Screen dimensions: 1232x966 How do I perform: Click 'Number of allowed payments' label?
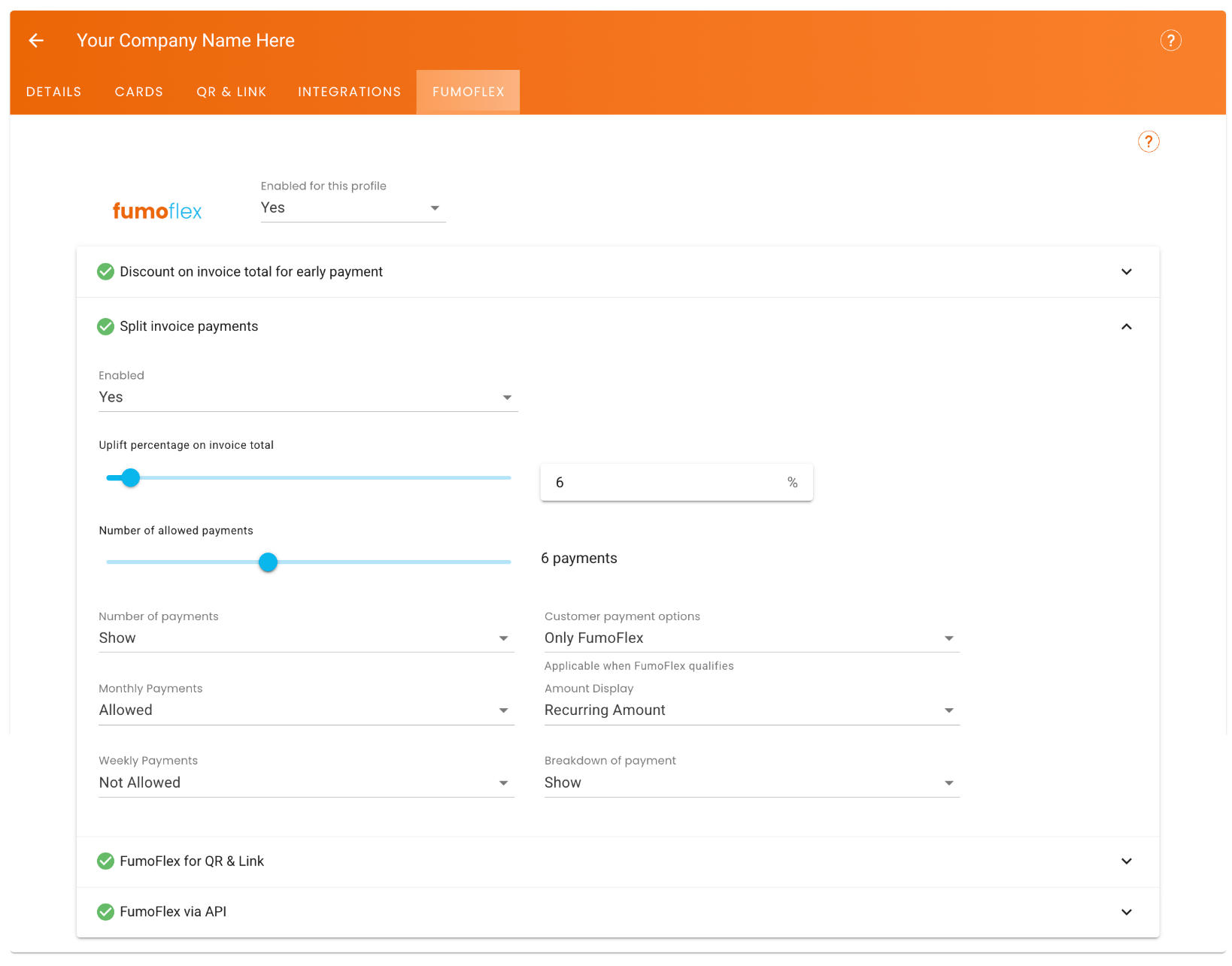pos(176,531)
